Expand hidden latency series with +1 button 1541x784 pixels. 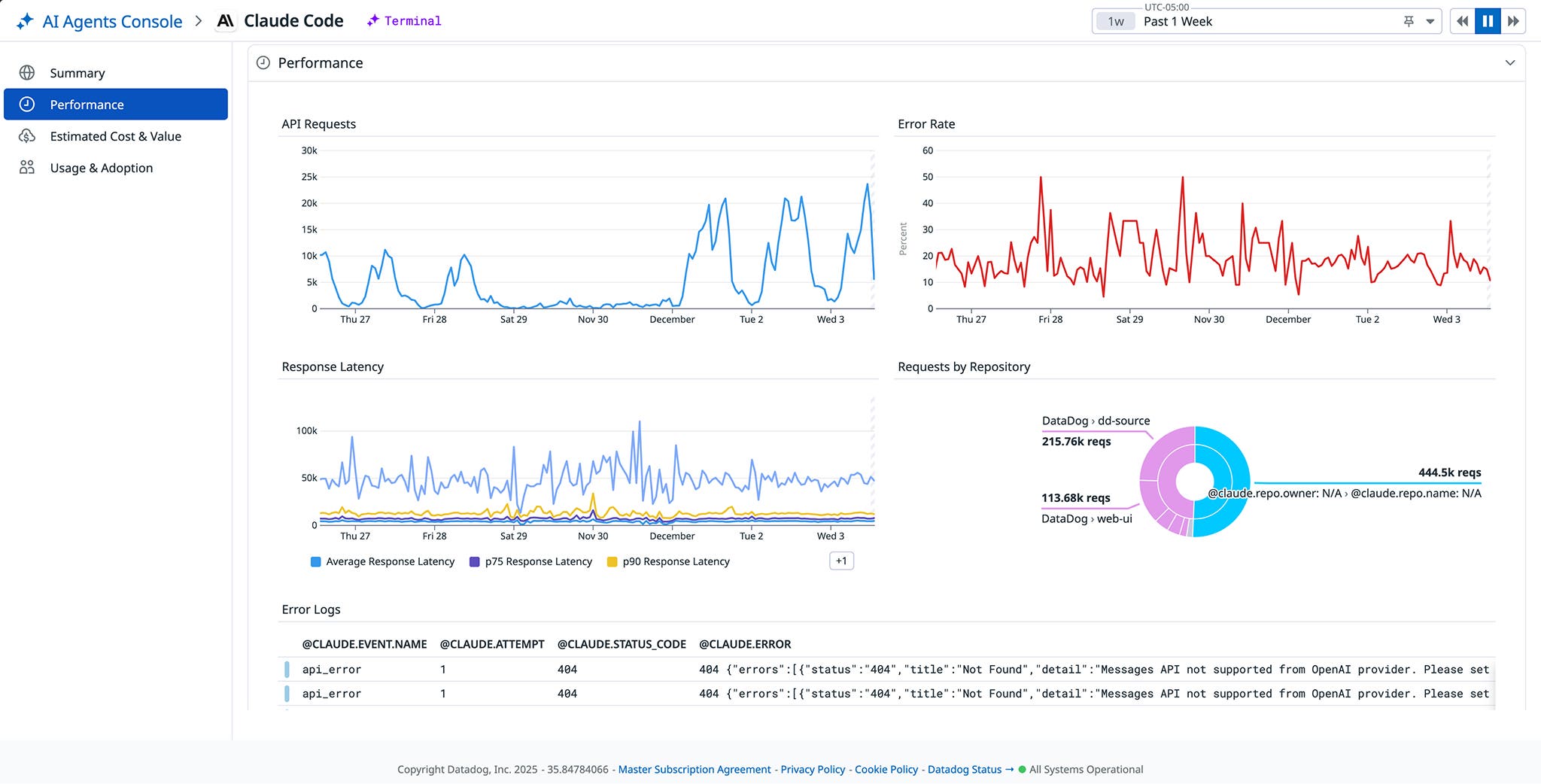842,561
